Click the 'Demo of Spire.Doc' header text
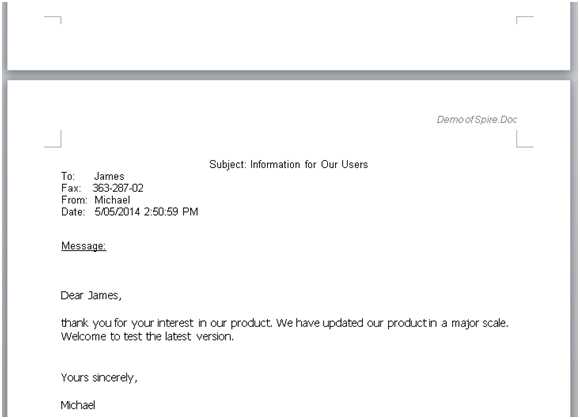Image resolution: width=580 pixels, height=419 pixels. (477, 119)
